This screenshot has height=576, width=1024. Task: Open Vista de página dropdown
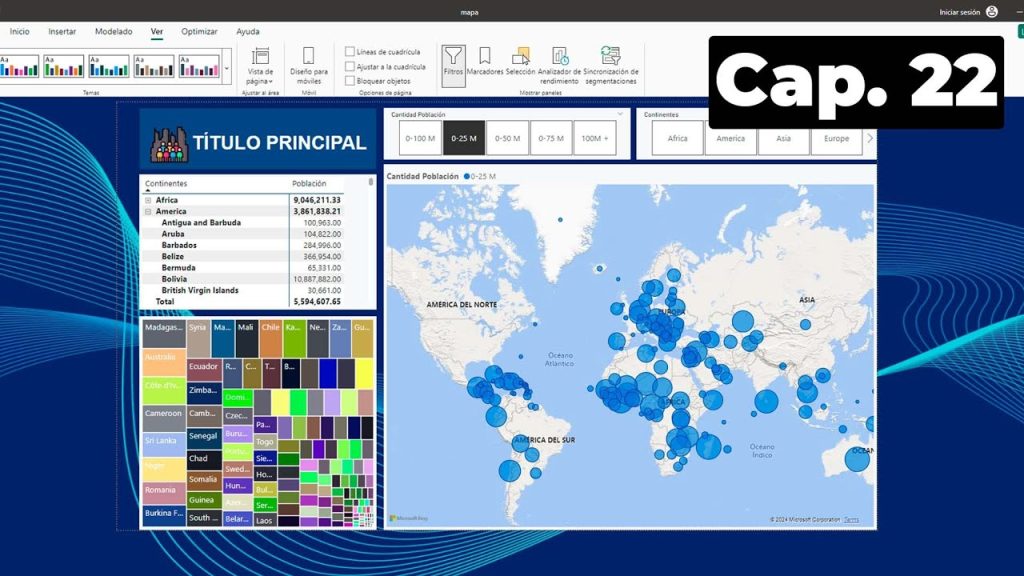click(261, 64)
